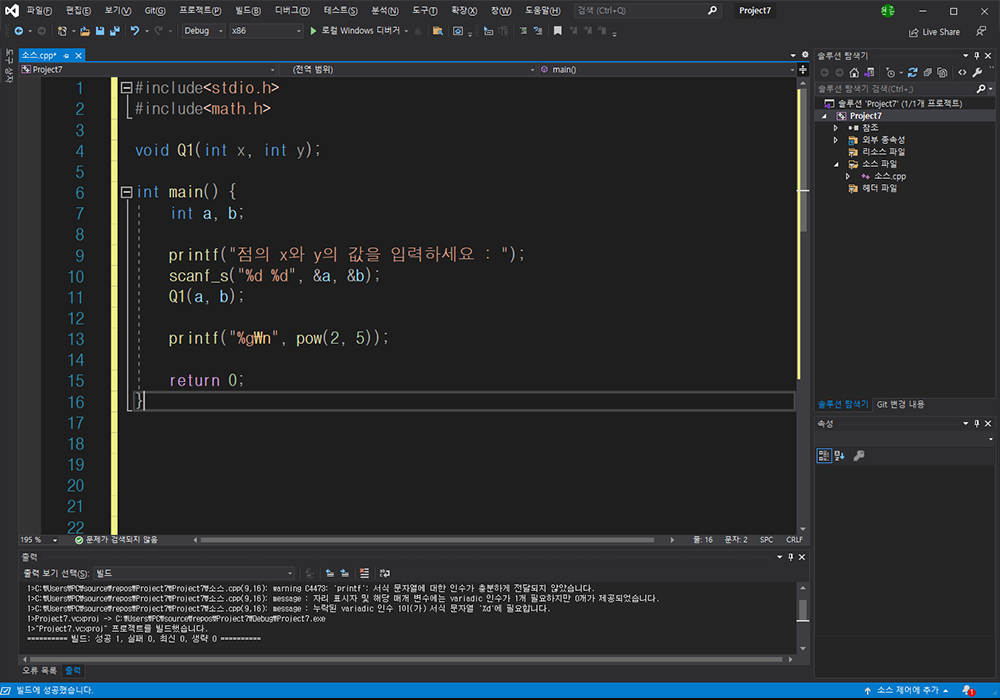Viewport: 1000px width, 700px height.
Task: Open the 195 % zoom level dropdown
Action: click(x=39, y=540)
